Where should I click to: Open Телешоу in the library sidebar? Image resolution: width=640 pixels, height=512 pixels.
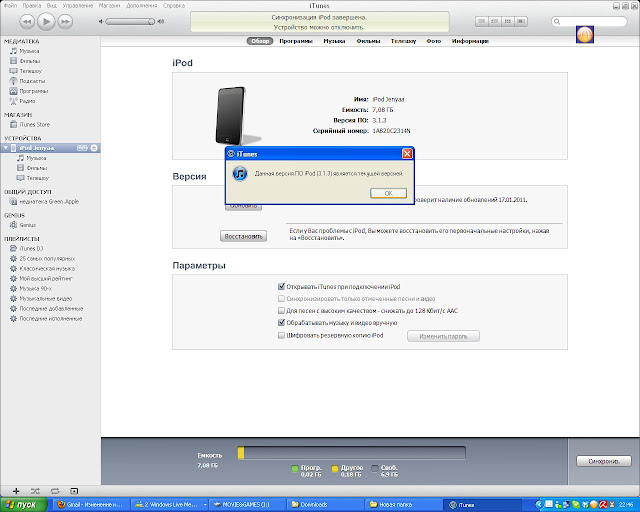(x=31, y=71)
